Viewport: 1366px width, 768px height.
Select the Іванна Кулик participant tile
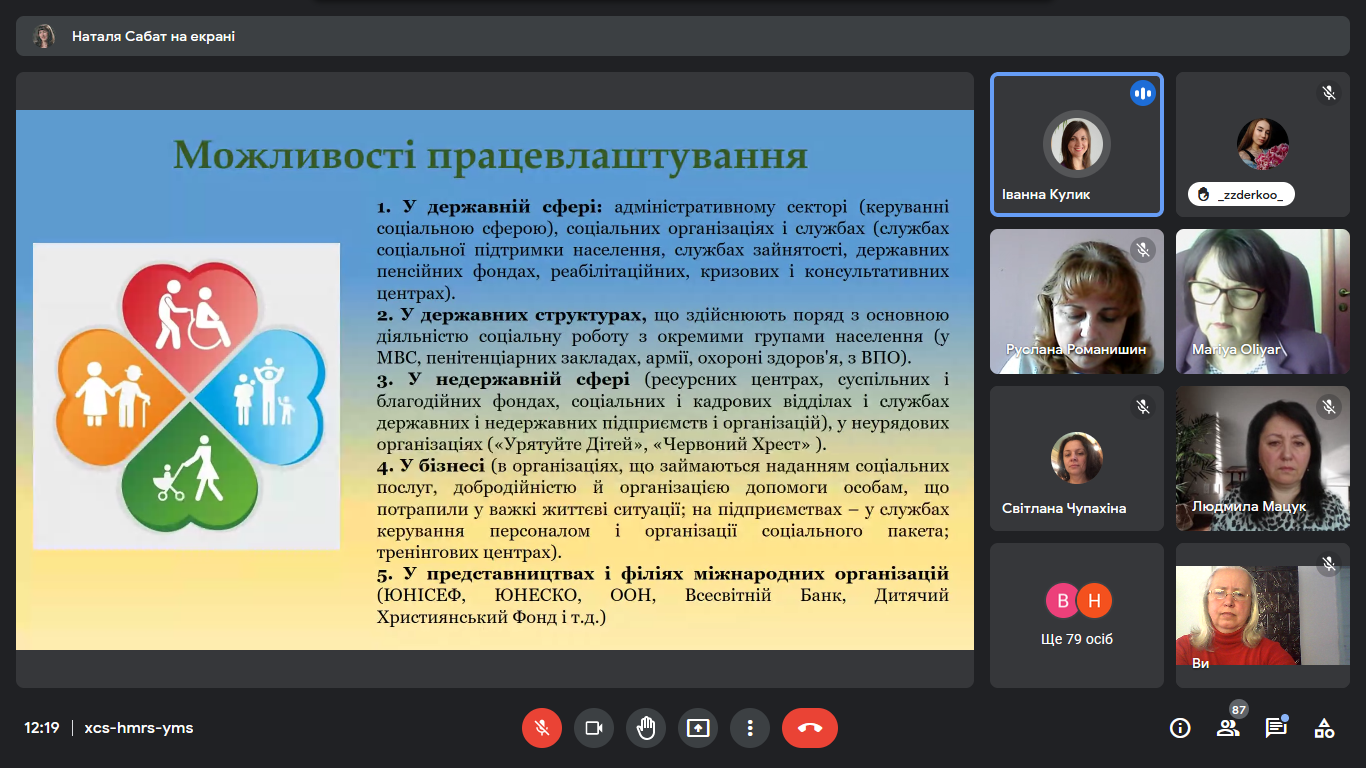[1076, 145]
